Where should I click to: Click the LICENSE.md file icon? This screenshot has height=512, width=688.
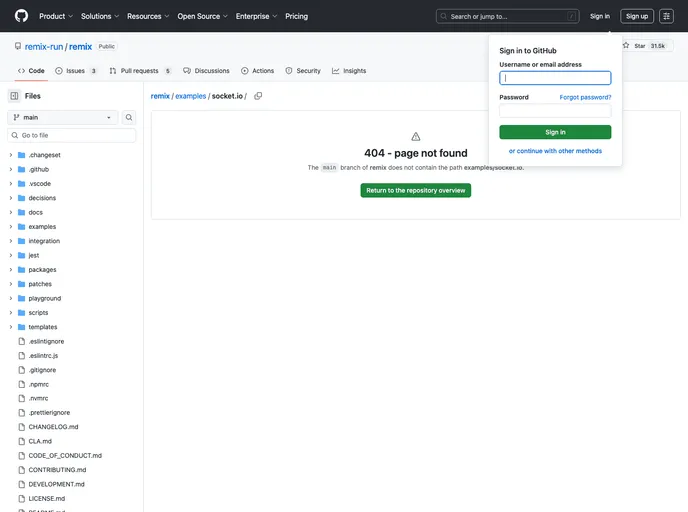click(x=22, y=498)
